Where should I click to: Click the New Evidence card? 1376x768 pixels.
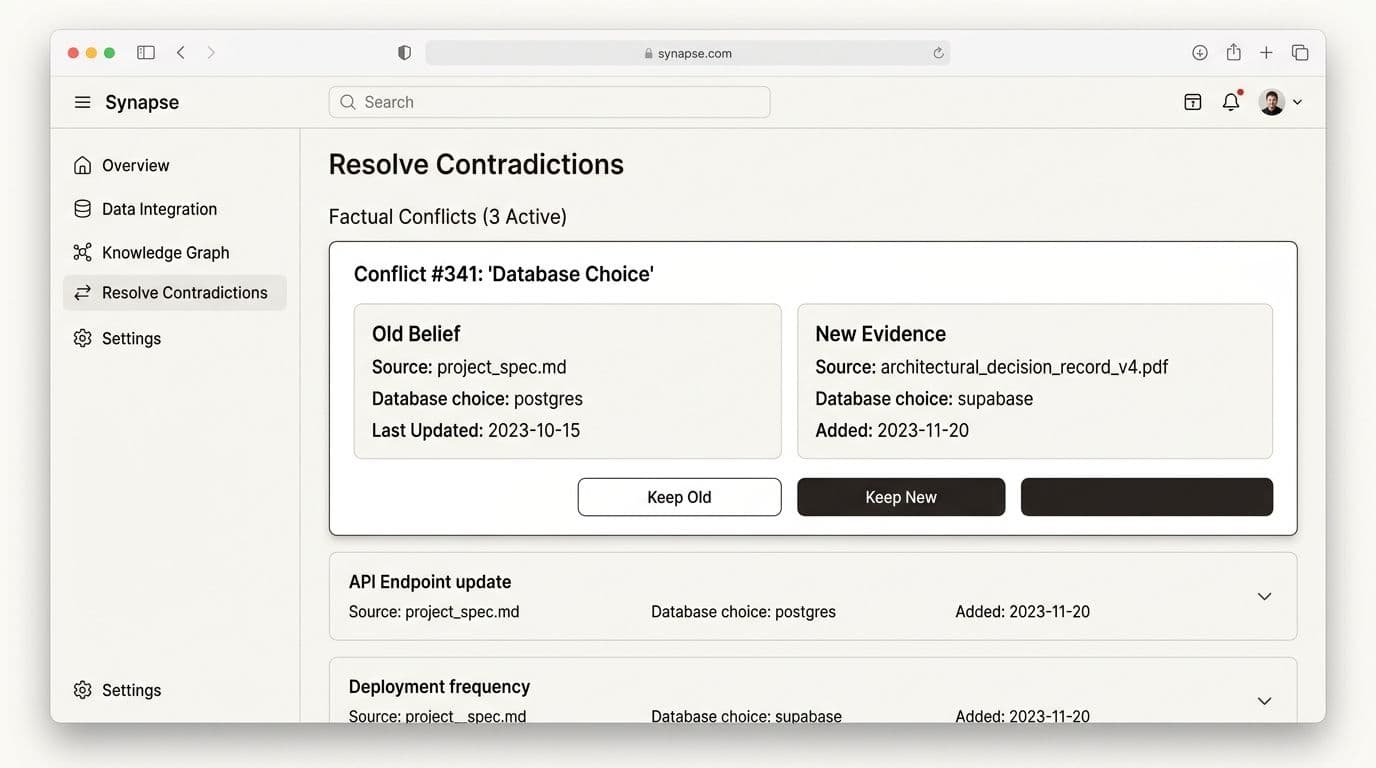point(1035,381)
